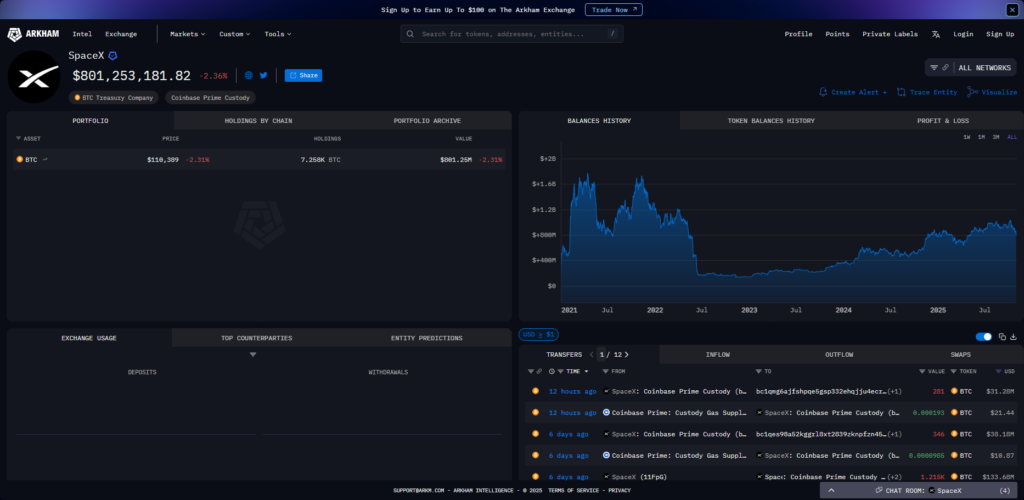Click the BTC token icon in the $38.18M row

click(954, 434)
